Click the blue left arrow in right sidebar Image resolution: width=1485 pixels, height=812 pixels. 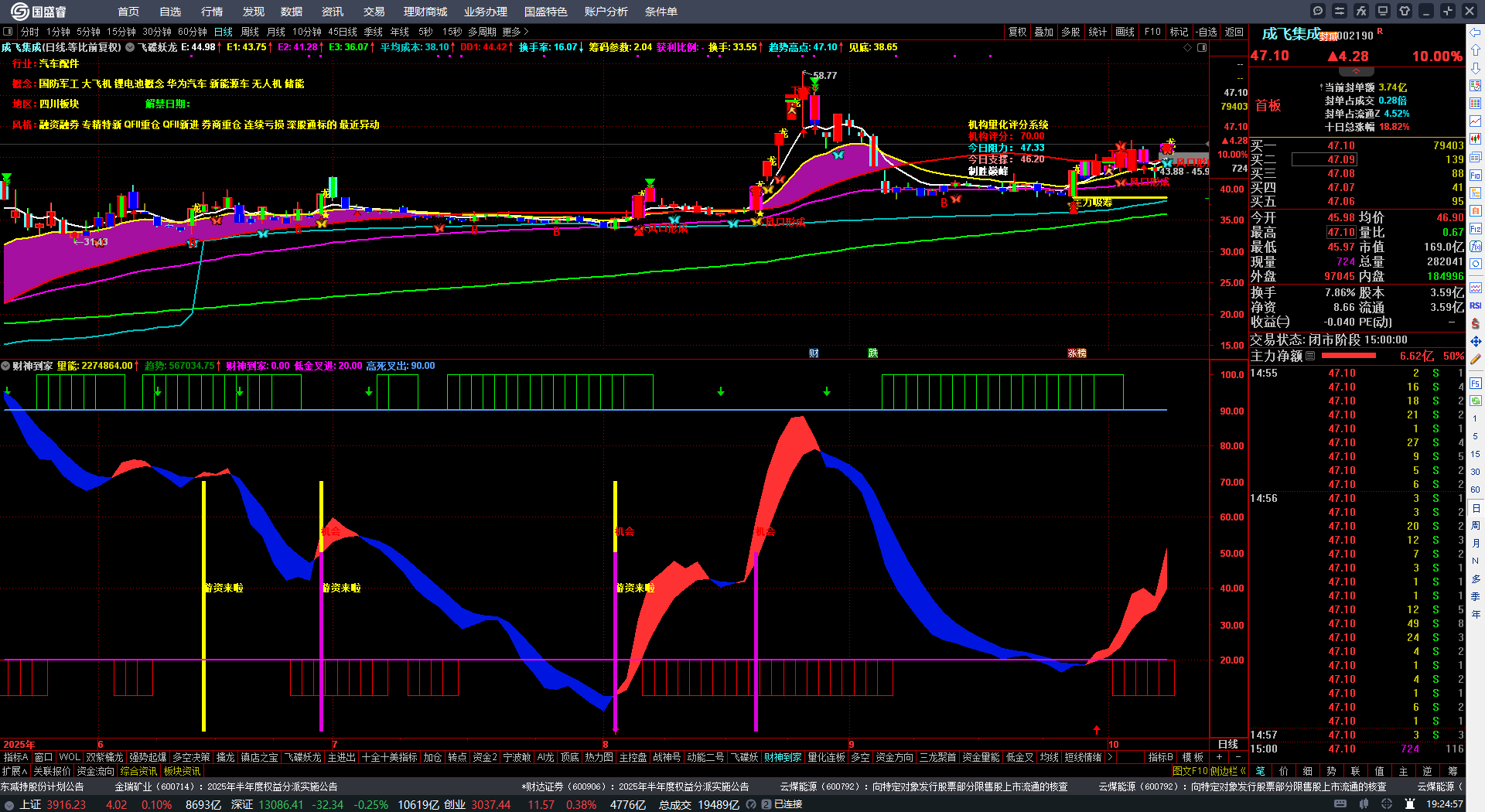[x=1476, y=32]
